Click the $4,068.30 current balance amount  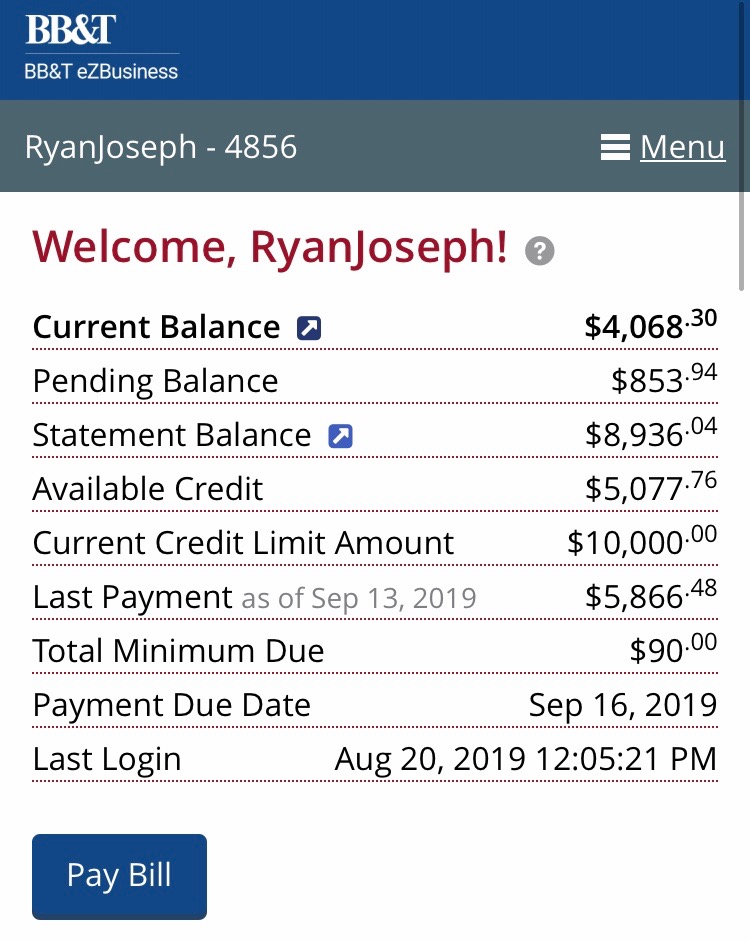[650, 325]
